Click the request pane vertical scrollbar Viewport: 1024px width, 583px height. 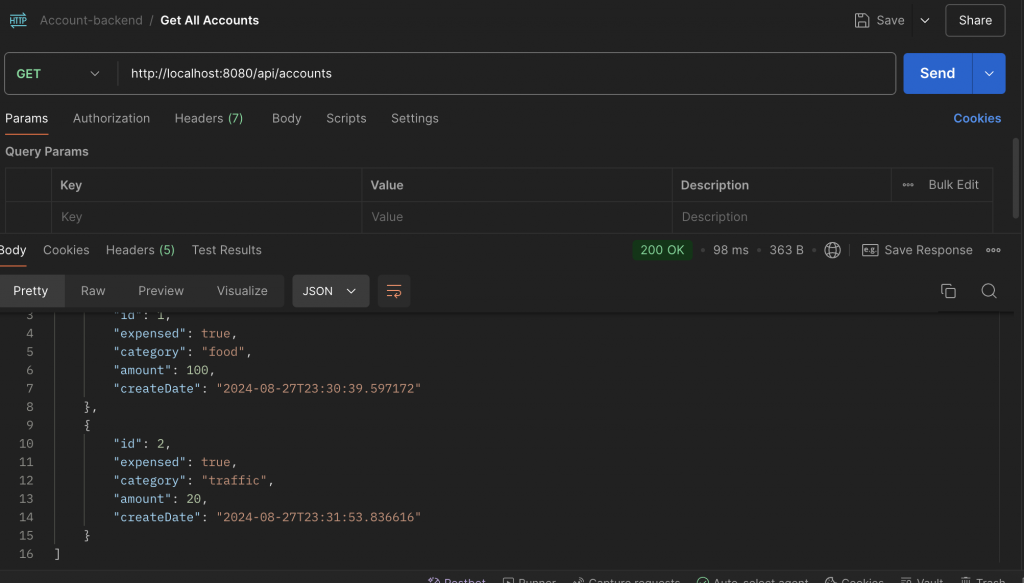coord(1016,178)
